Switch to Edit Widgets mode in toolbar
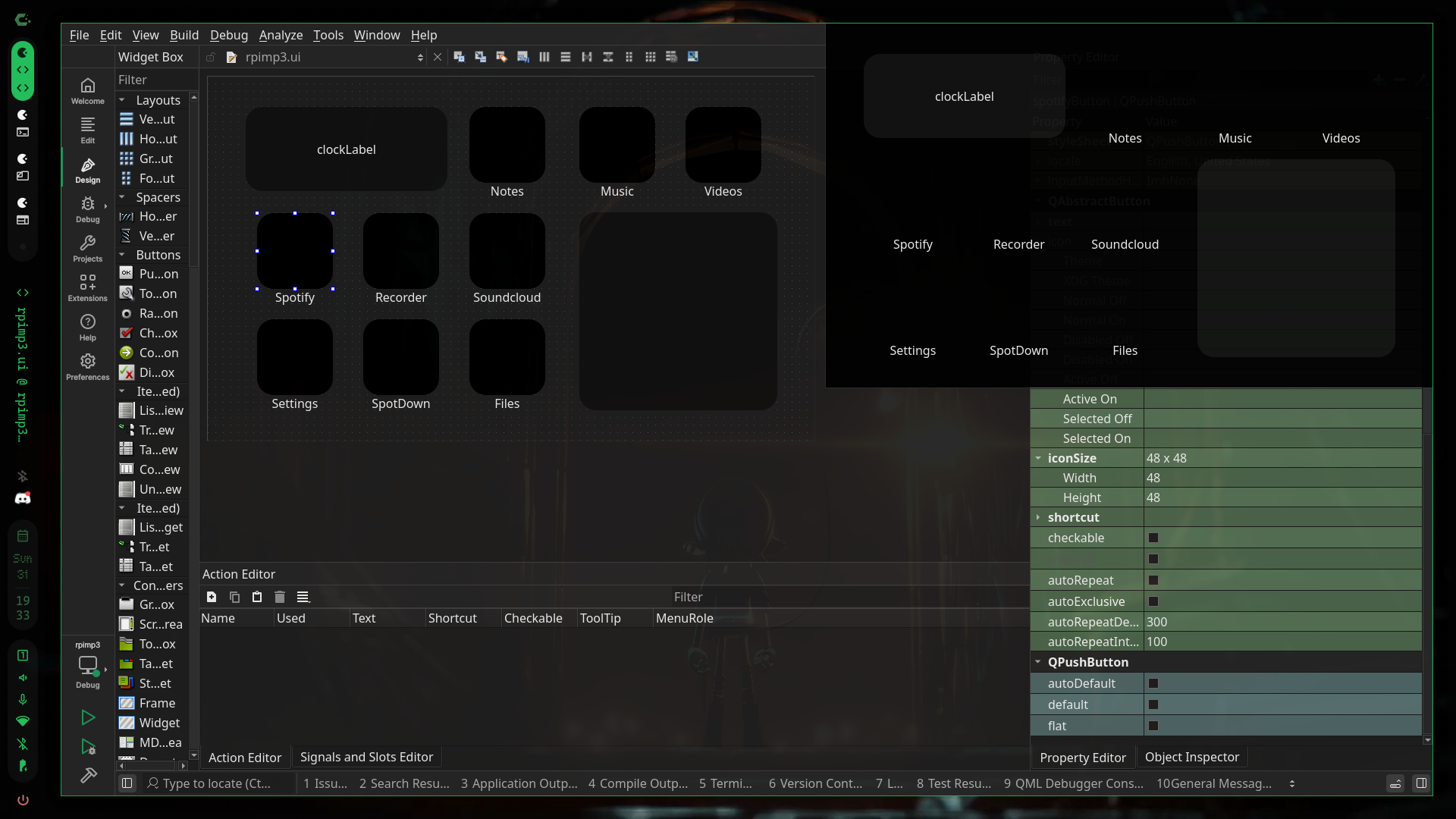1456x819 pixels. click(x=459, y=57)
